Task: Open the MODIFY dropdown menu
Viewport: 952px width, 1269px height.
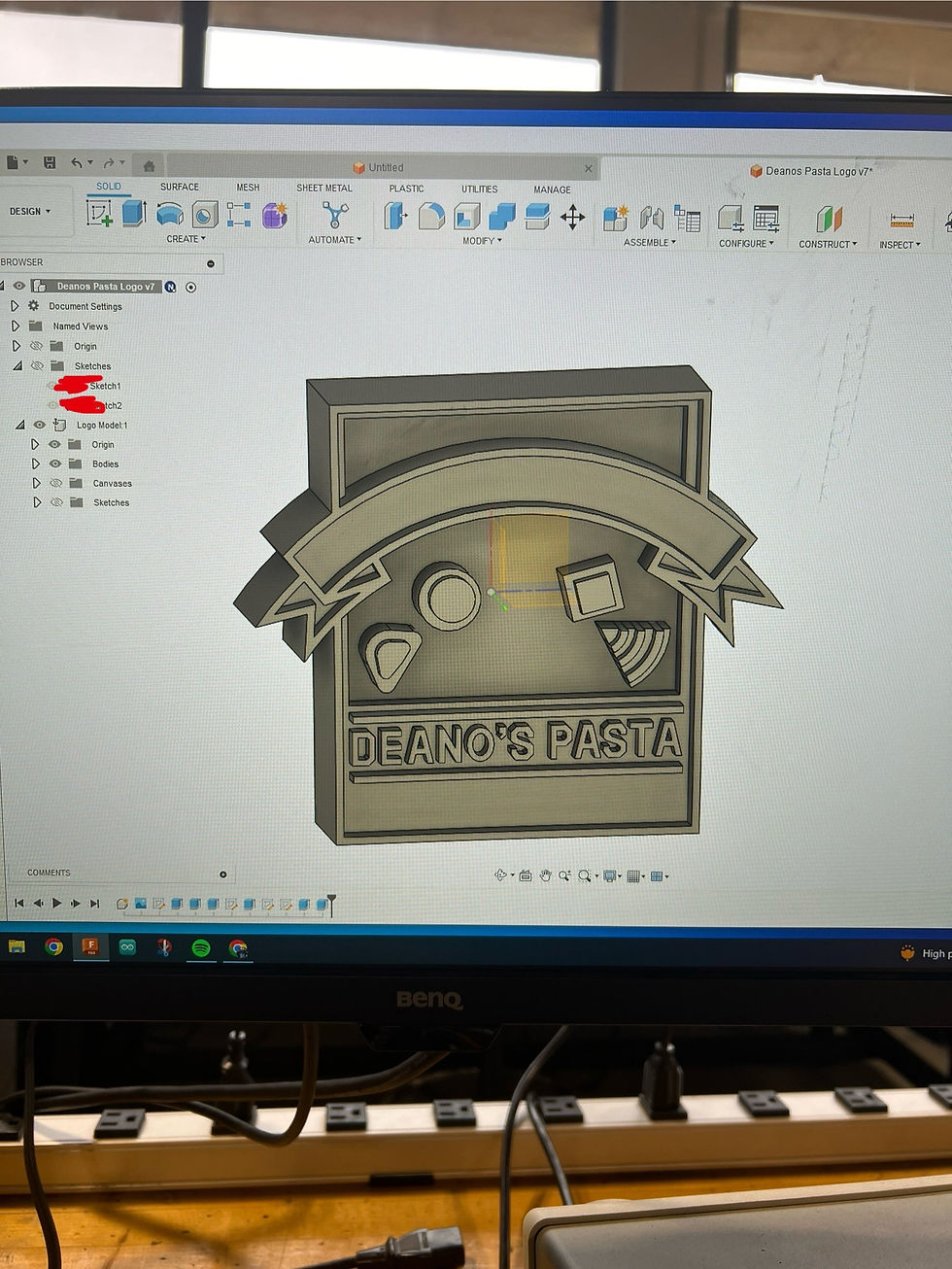Action: [482, 240]
